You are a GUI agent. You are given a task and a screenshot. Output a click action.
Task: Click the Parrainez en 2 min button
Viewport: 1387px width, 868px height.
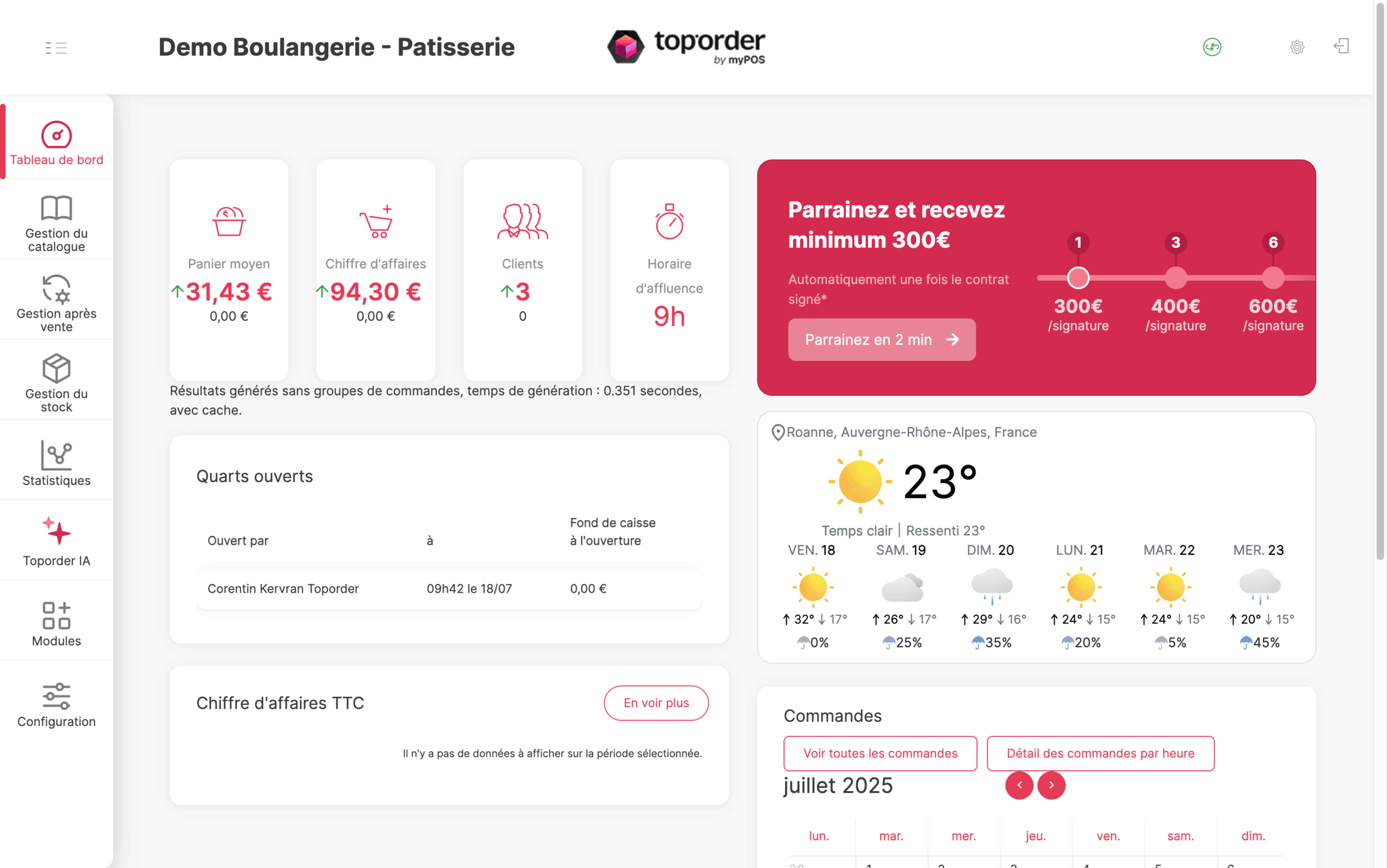(x=882, y=339)
